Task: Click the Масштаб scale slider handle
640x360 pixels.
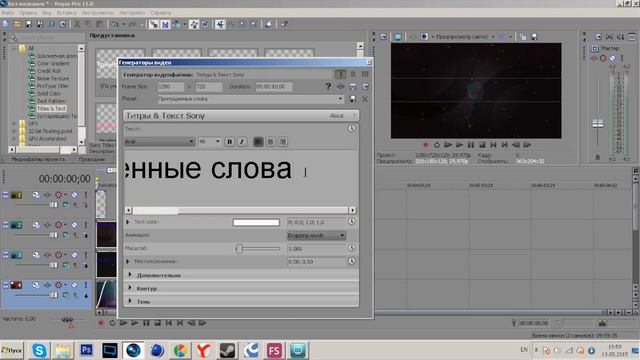Action: (x=239, y=248)
